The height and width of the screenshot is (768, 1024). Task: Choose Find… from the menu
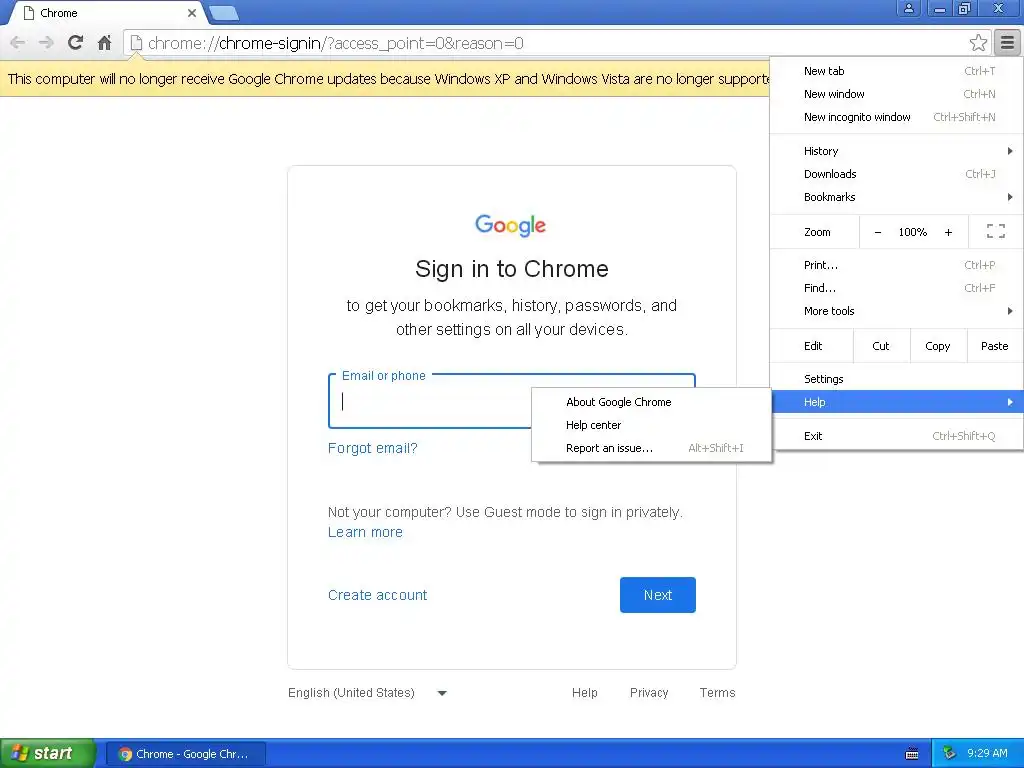coord(896,288)
